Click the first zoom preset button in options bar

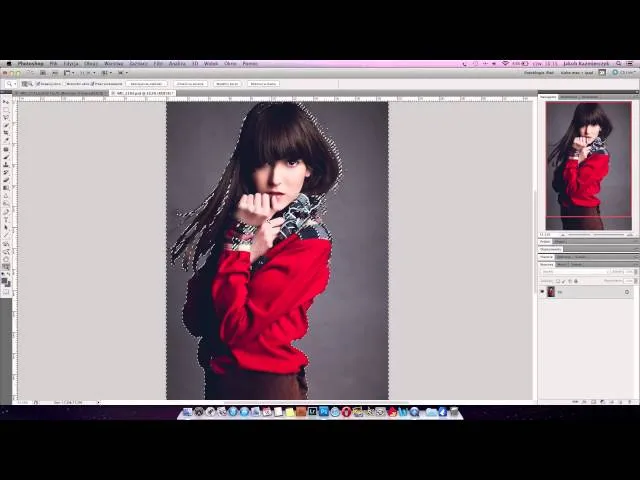coord(145,84)
